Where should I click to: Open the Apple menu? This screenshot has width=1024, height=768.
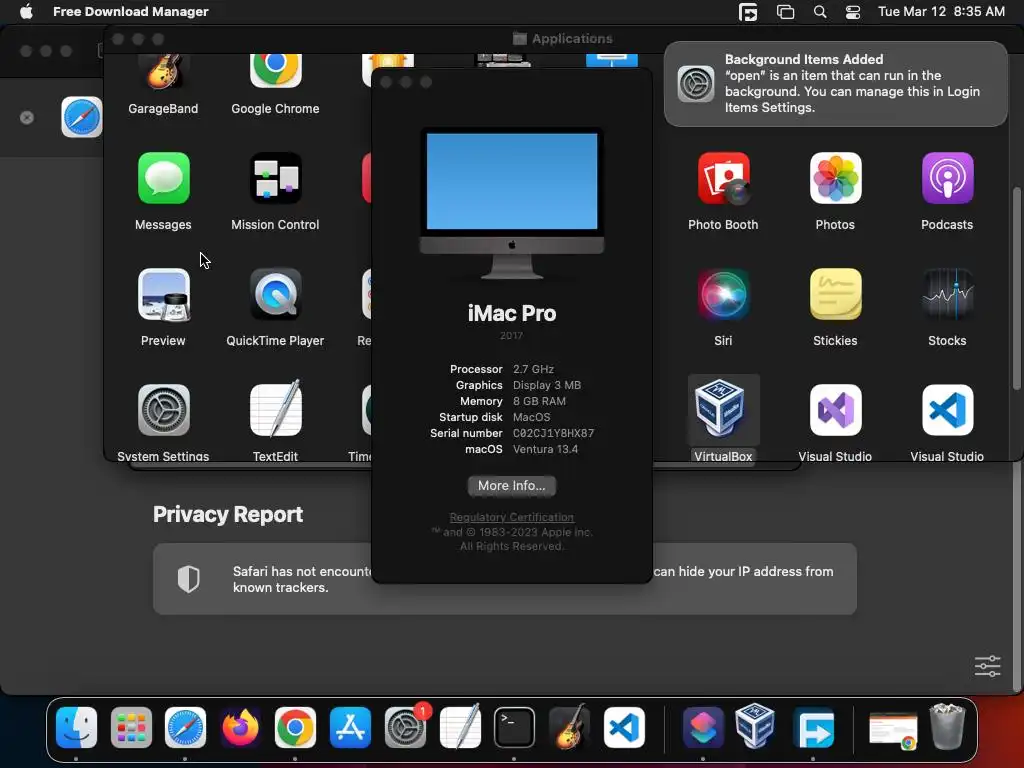26,12
